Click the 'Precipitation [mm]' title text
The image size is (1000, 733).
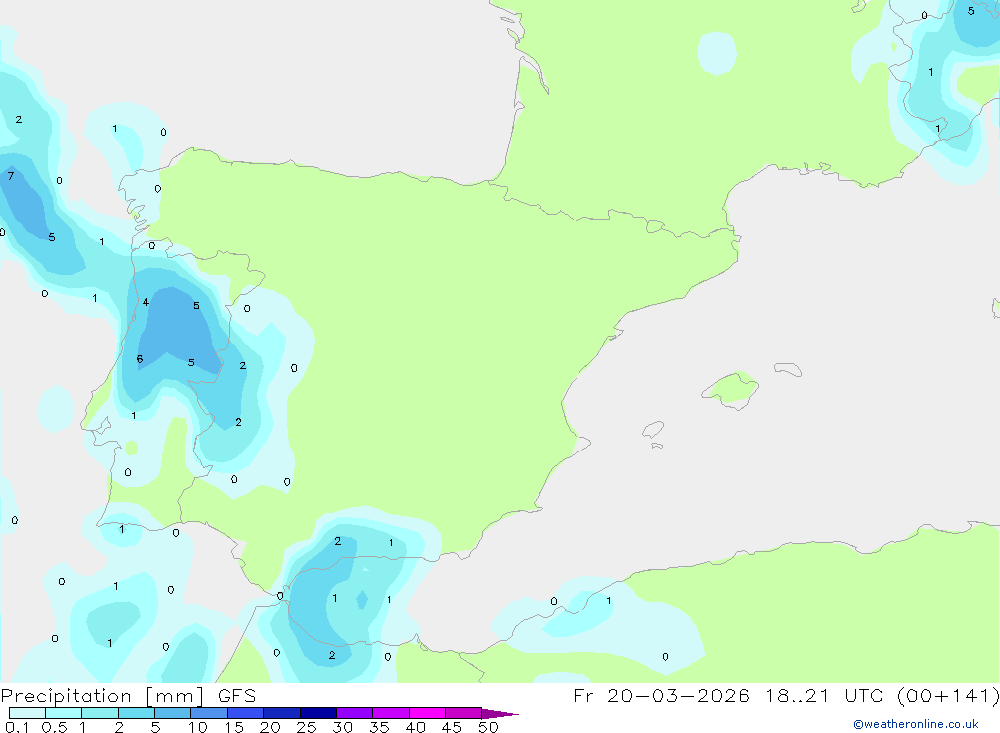click(x=102, y=696)
